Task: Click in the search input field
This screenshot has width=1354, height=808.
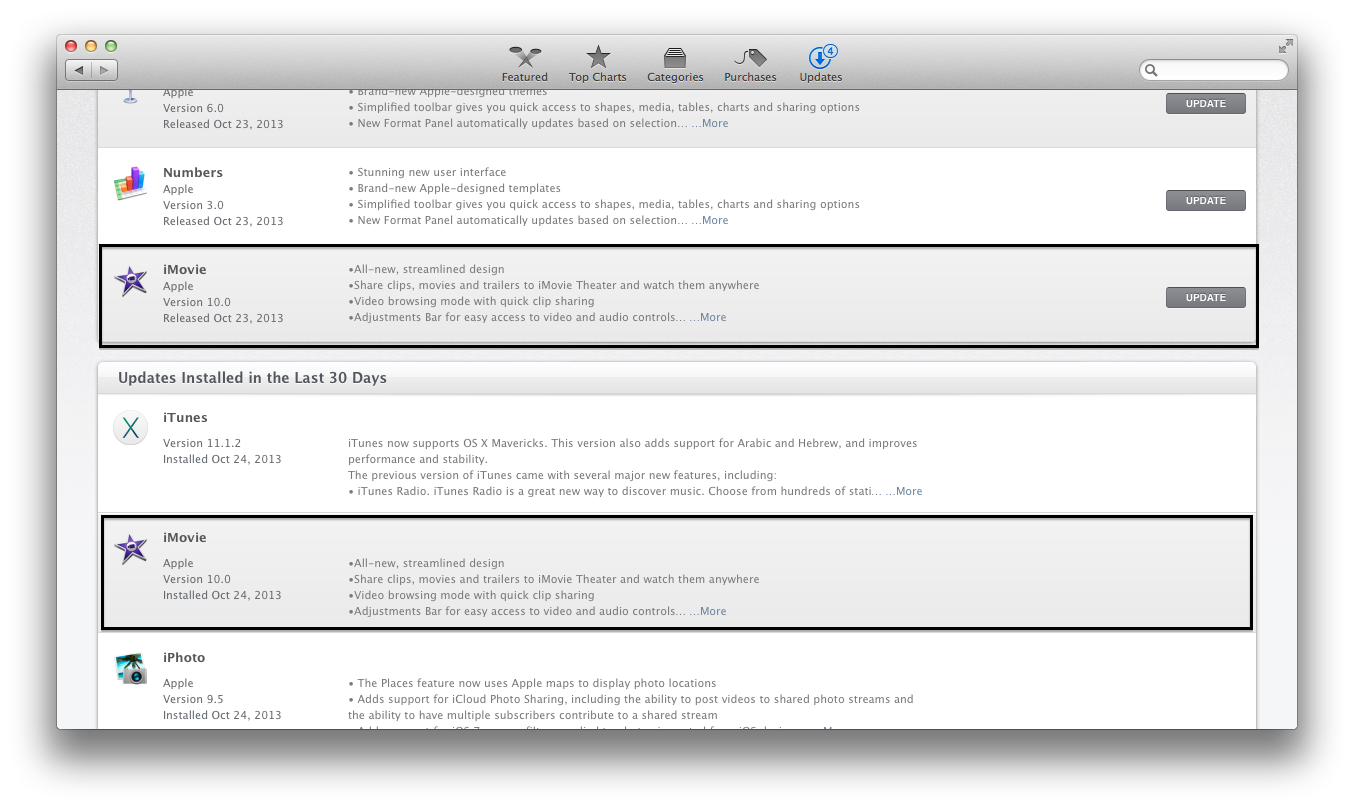Action: click(1214, 70)
